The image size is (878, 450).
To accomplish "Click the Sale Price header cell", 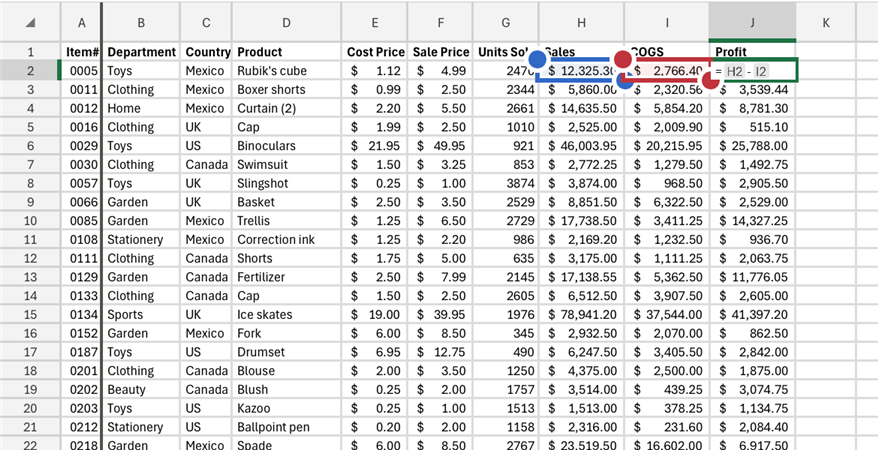I will (441, 52).
